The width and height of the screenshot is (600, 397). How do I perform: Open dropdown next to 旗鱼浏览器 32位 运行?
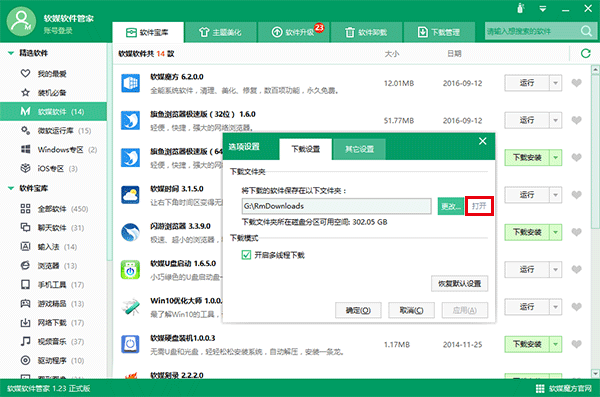click(x=555, y=120)
